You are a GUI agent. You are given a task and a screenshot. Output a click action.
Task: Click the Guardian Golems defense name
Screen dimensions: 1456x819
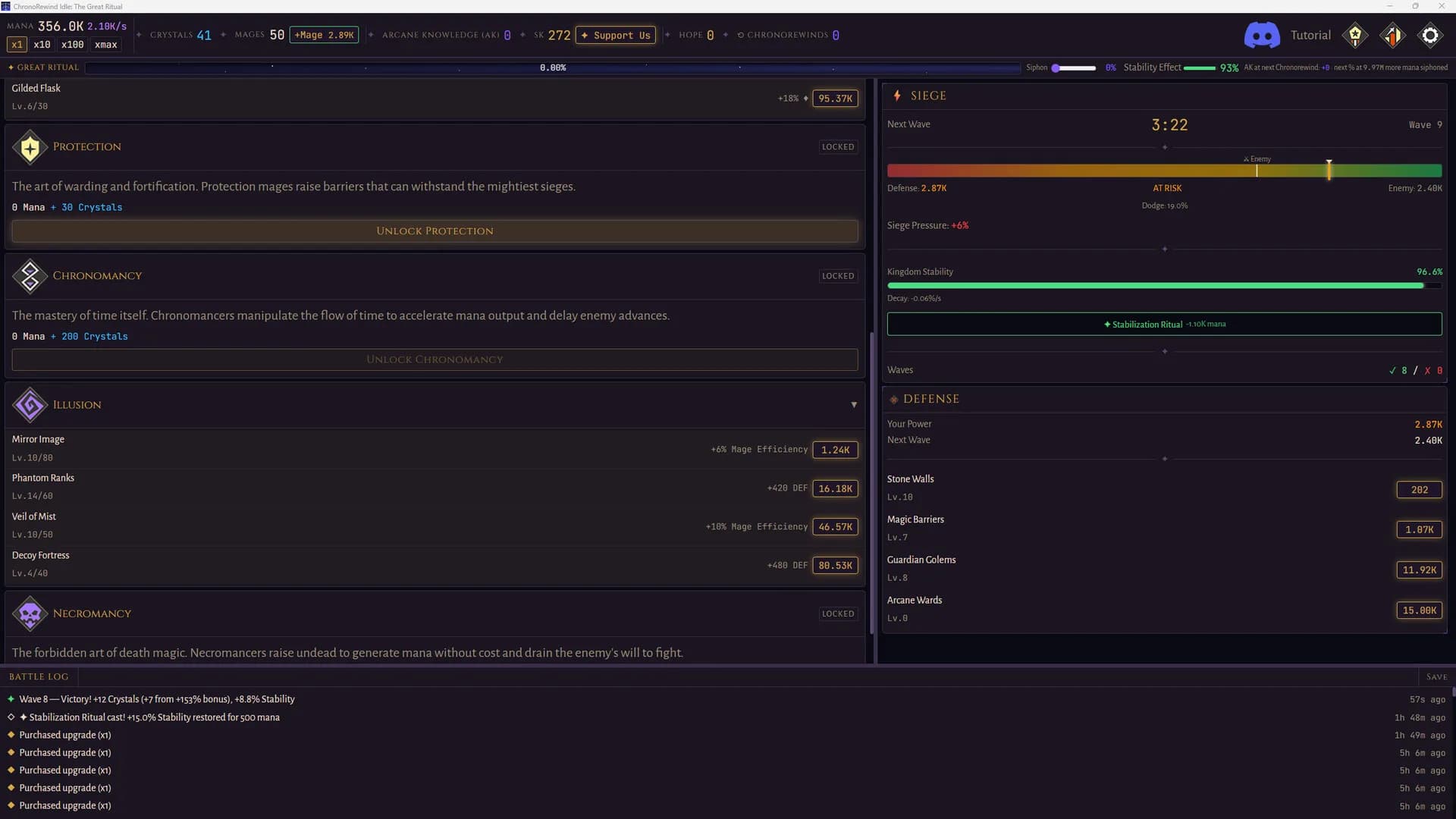921,560
